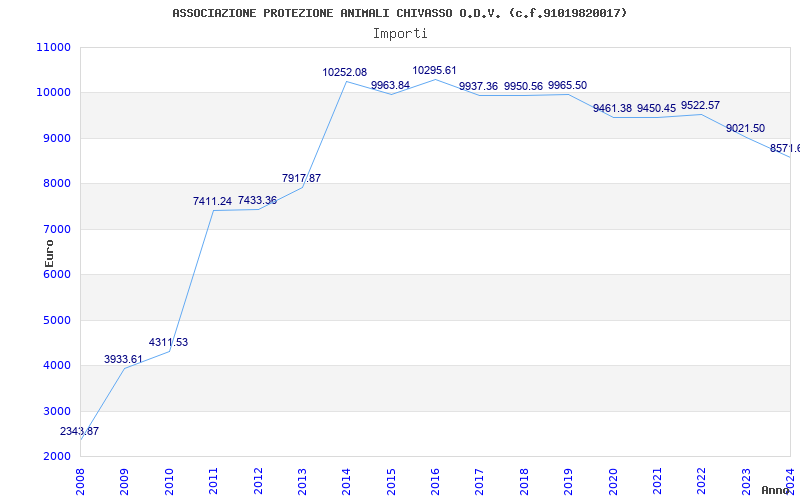800x500 pixels.
Task: Click the 2009 year label on x-axis
Action: coord(124,481)
